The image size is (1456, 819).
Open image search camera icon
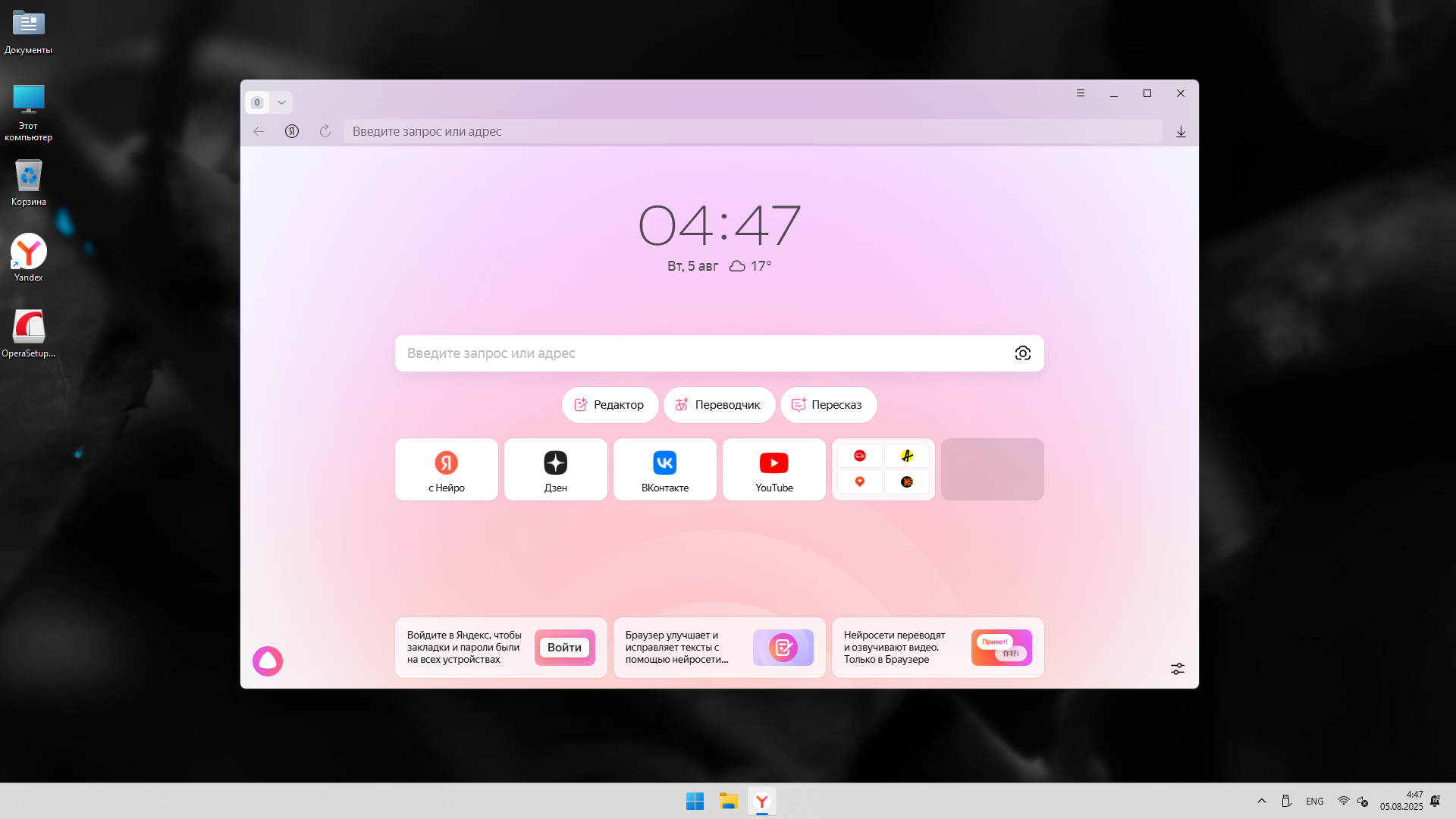click(x=1022, y=353)
